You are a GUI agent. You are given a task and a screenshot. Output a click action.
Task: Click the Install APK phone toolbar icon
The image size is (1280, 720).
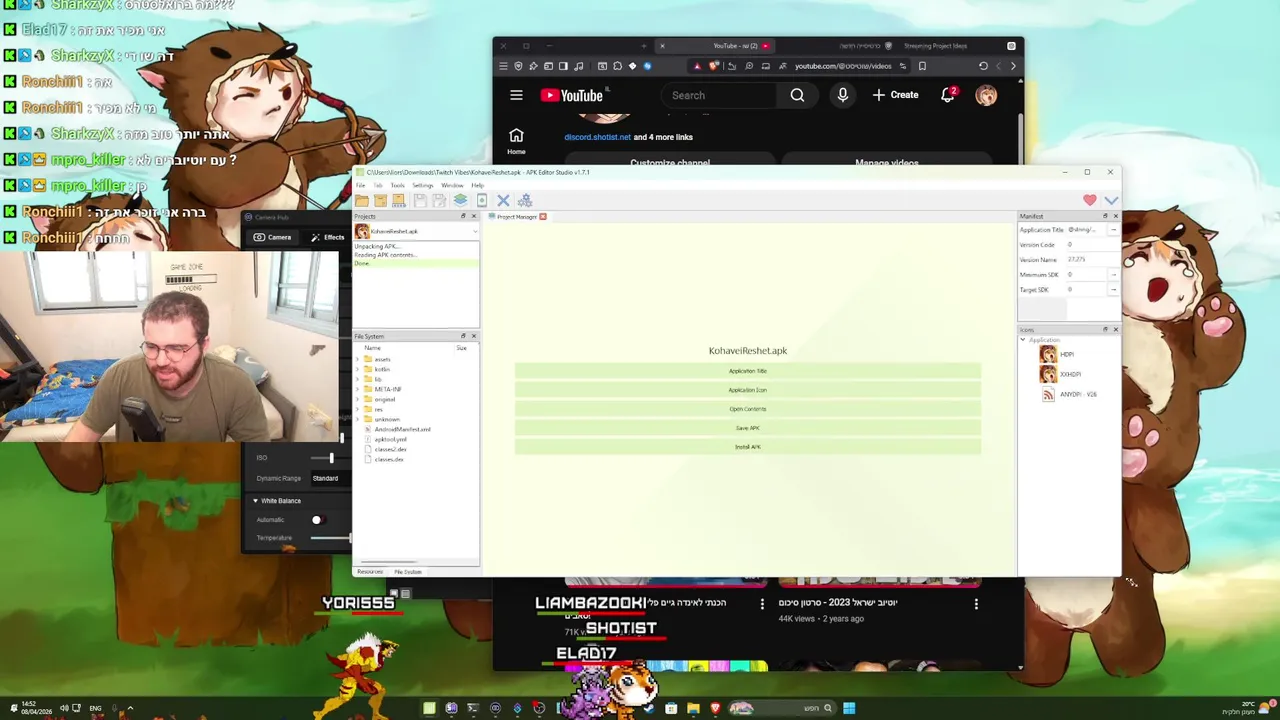(482, 200)
